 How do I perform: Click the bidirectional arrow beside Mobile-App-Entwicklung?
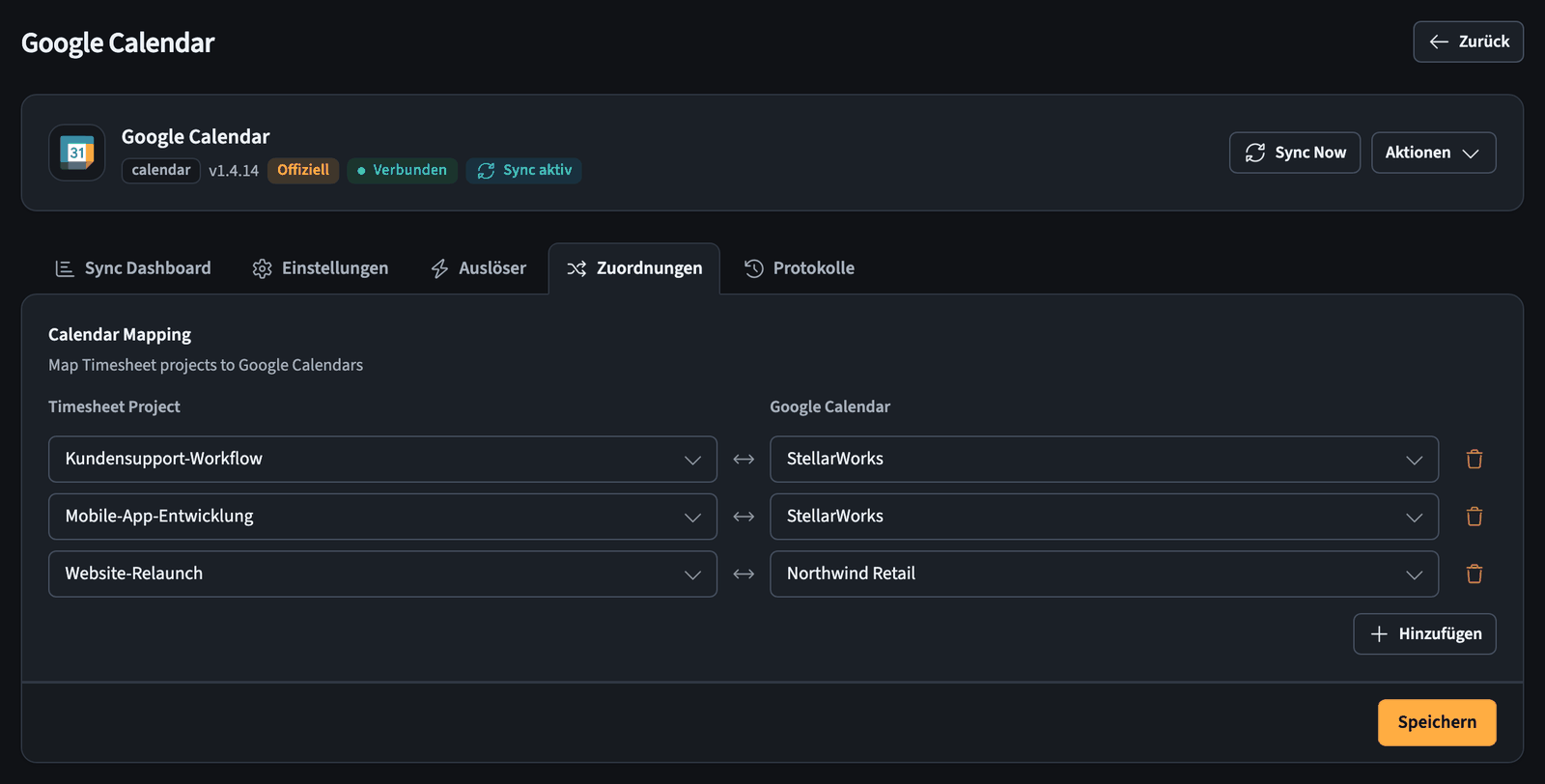(744, 517)
